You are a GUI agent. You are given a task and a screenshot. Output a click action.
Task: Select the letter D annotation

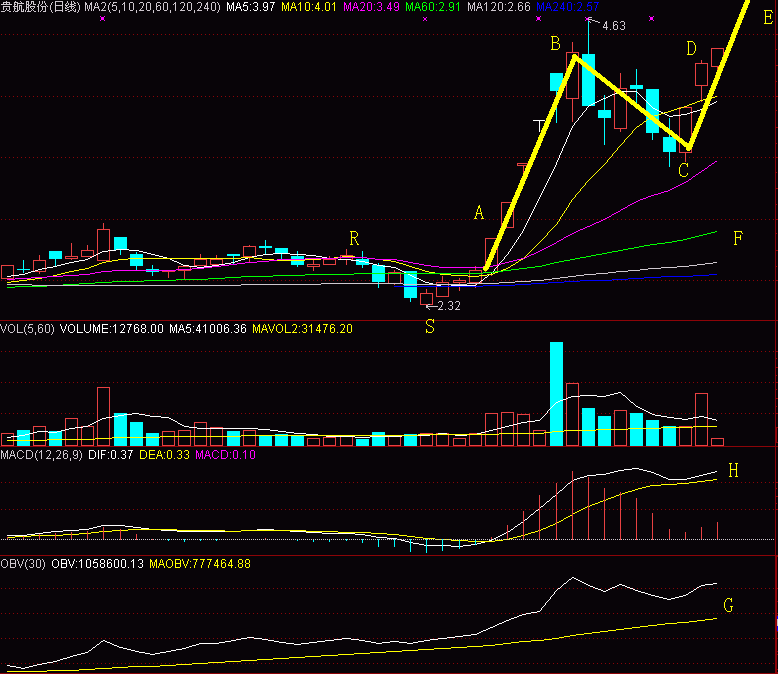tap(691, 48)
